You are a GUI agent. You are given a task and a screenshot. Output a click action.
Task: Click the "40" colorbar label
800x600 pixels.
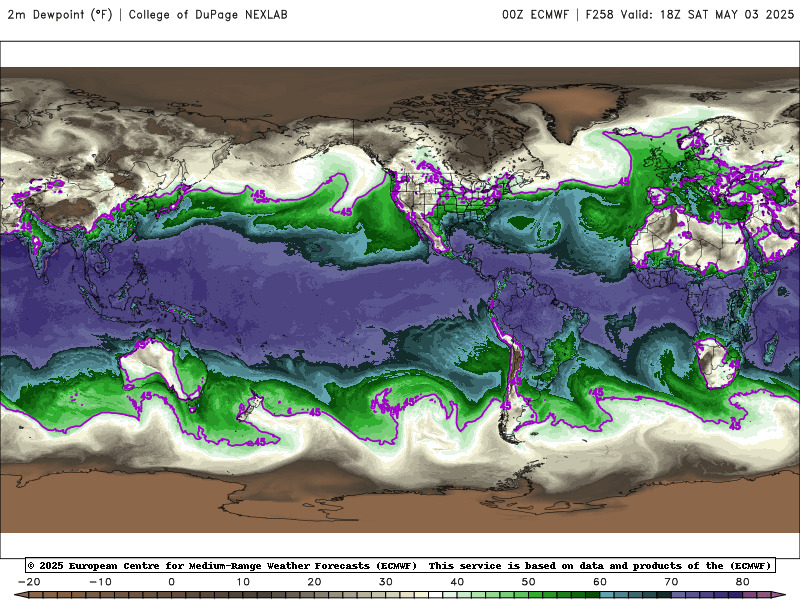[x=457, y=582]
